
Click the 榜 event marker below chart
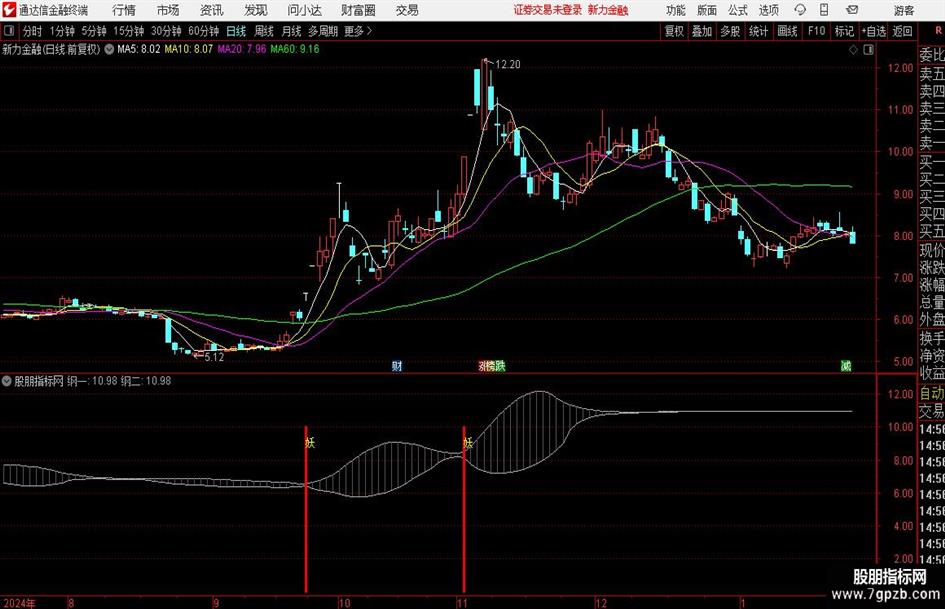(491, 365)
